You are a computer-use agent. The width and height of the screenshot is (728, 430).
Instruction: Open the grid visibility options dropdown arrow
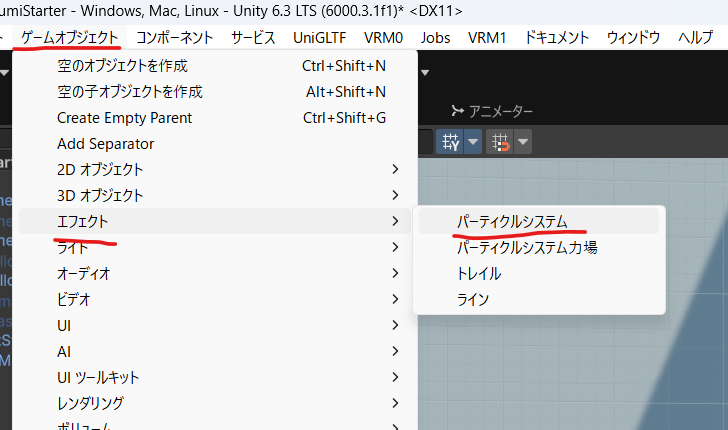(x=473, y=142)
